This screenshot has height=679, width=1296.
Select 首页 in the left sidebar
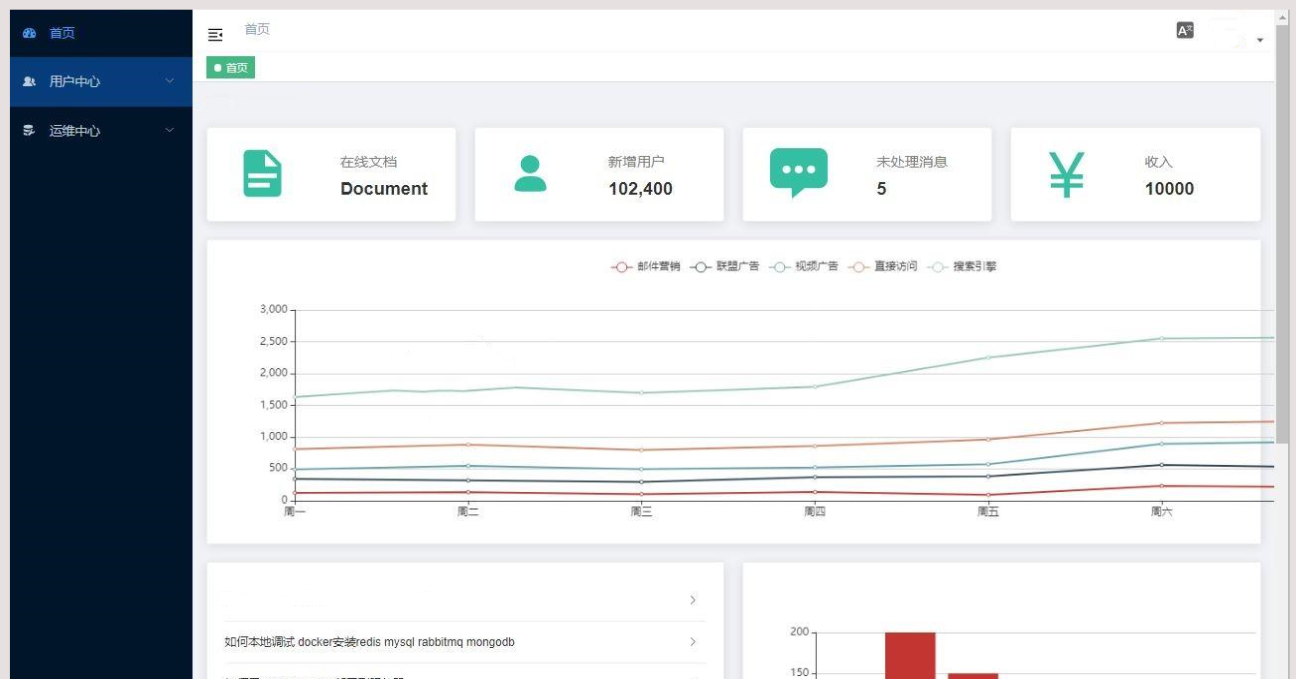(x=62, y=33)
